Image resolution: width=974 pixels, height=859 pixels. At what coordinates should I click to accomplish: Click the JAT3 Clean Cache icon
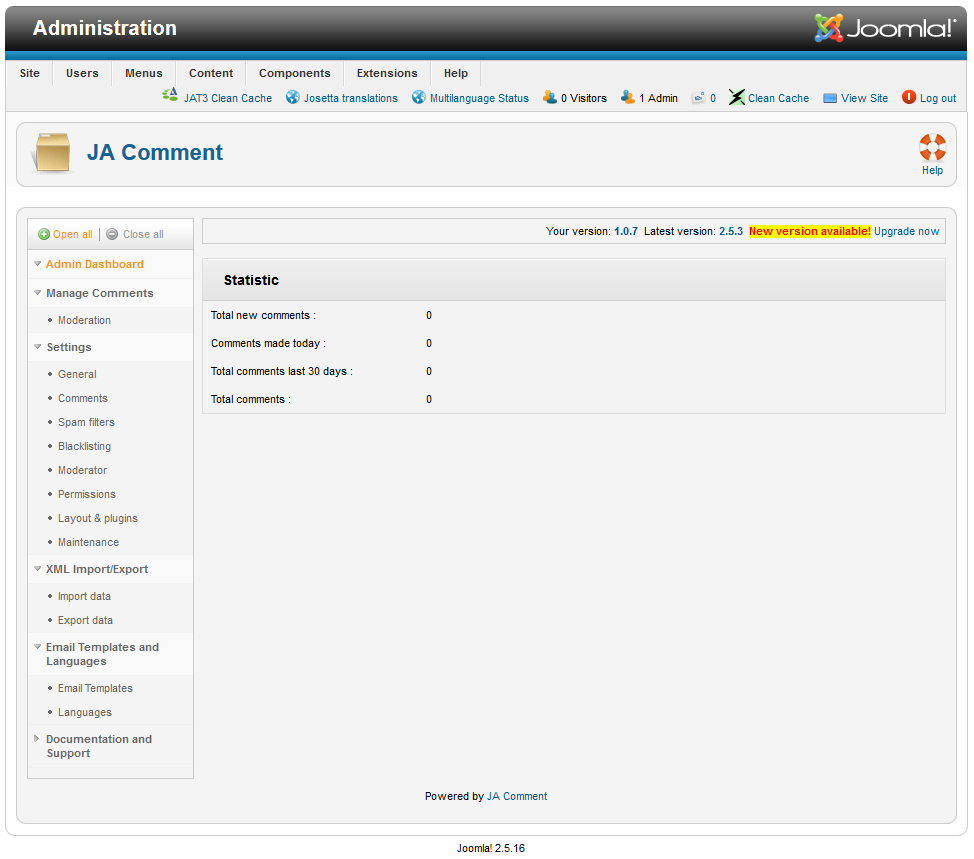[x=170, y=96]
